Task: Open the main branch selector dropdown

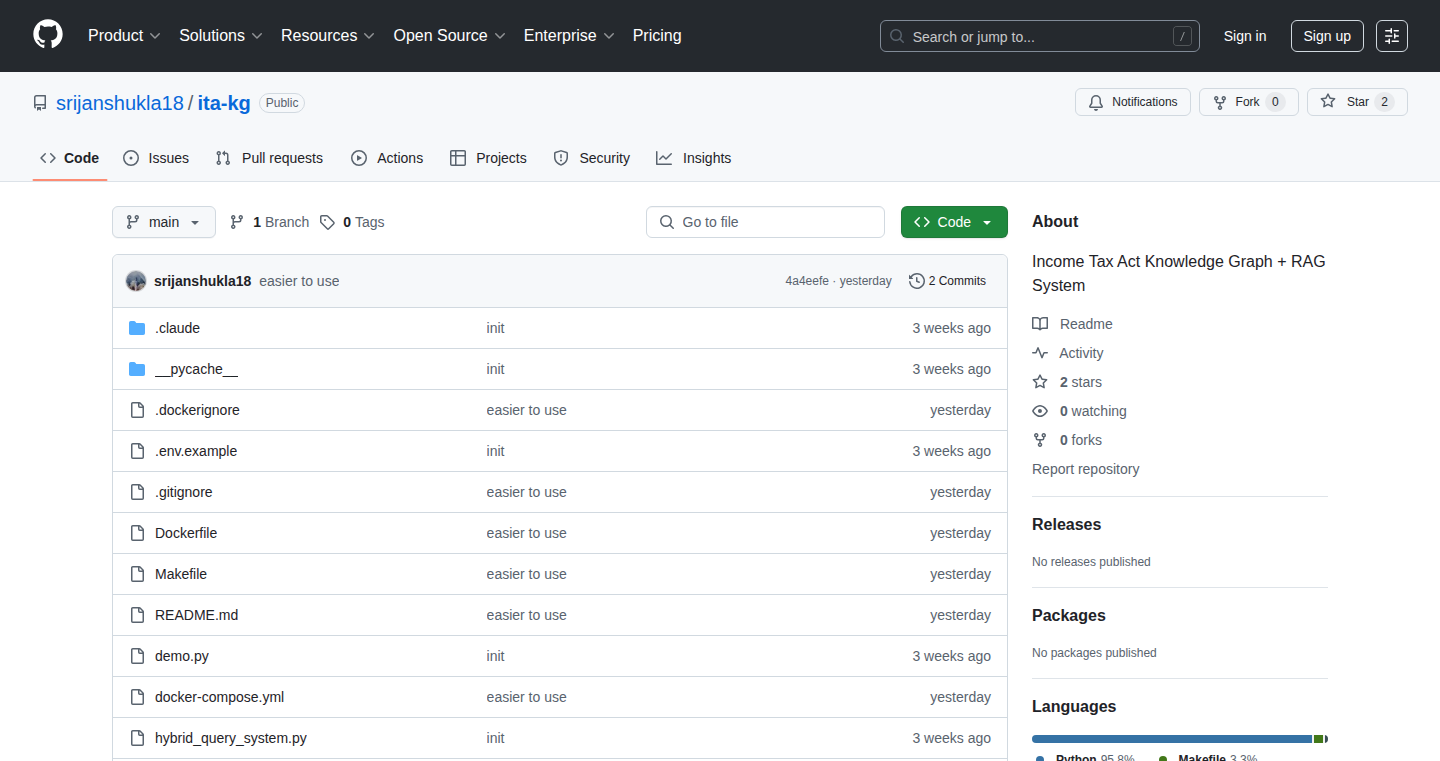Action: 164,222
